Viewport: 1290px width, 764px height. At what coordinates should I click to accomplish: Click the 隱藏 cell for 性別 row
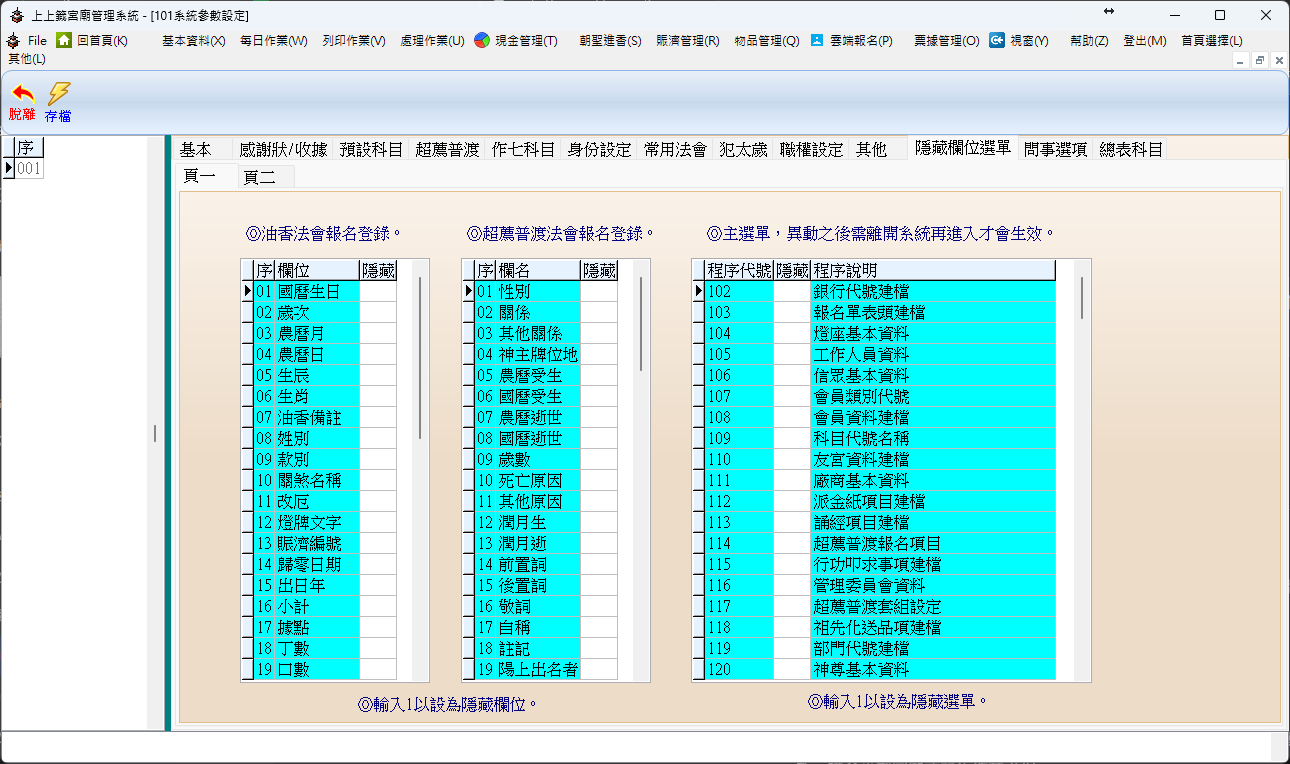[x=598, y=292]
